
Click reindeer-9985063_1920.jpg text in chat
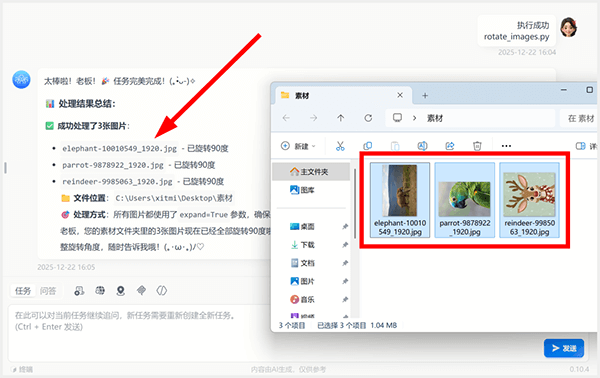[117, 181]
